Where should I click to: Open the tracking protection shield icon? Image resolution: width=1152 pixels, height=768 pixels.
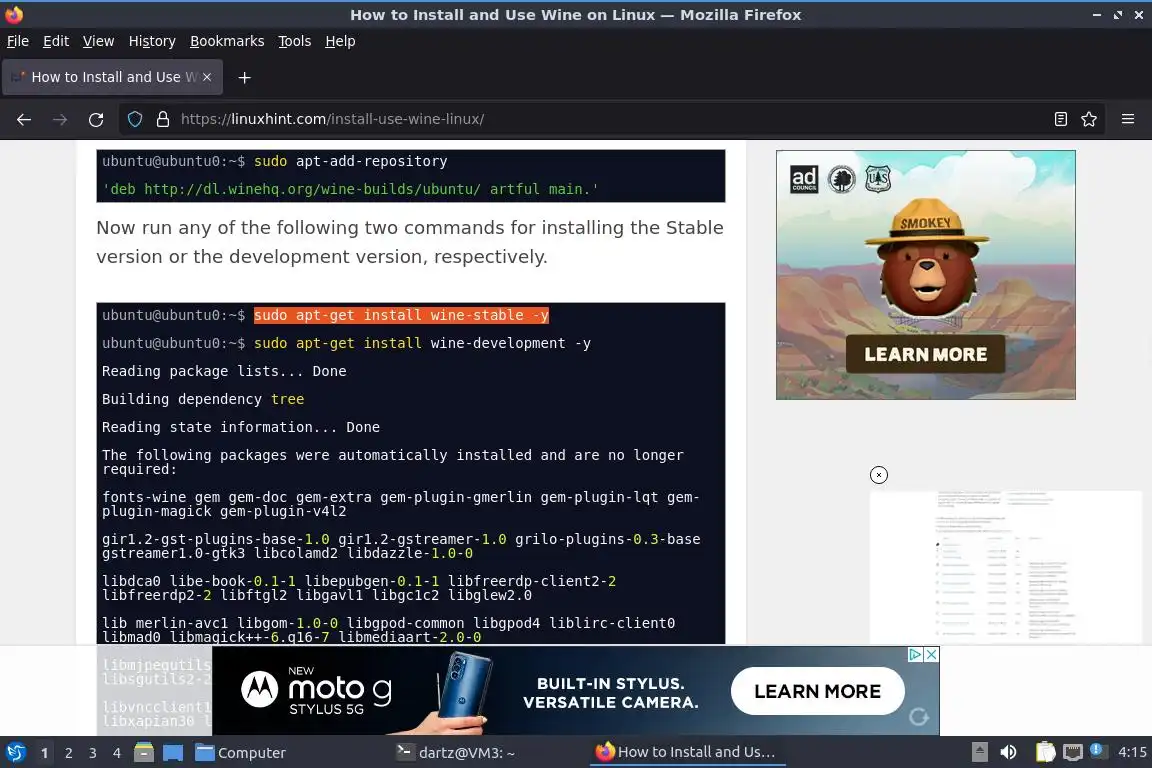click(135, 119)
